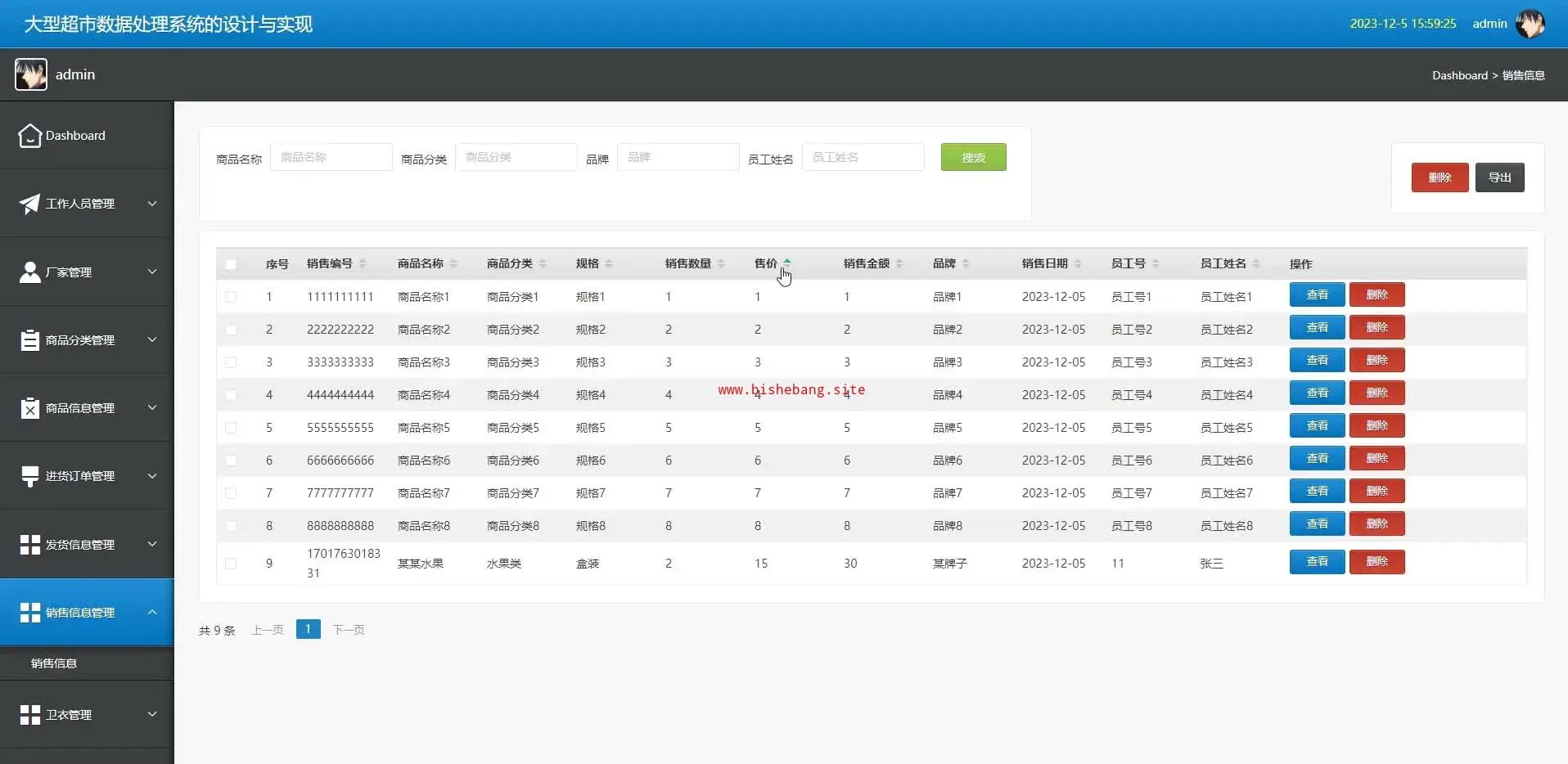The image size is (1568, 764).
Task: Click the 商品名称 search input field
Action: pyautogui.click(x=331, y=157)
